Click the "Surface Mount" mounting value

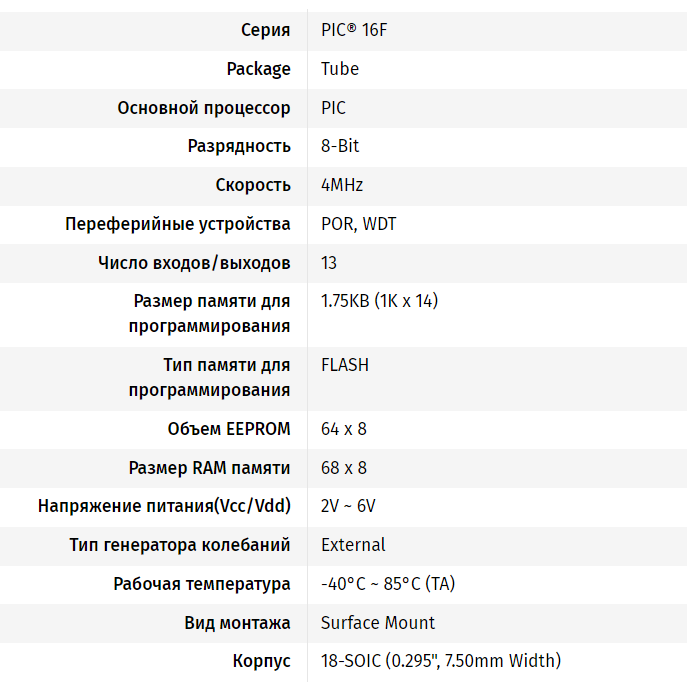point(378,623)
